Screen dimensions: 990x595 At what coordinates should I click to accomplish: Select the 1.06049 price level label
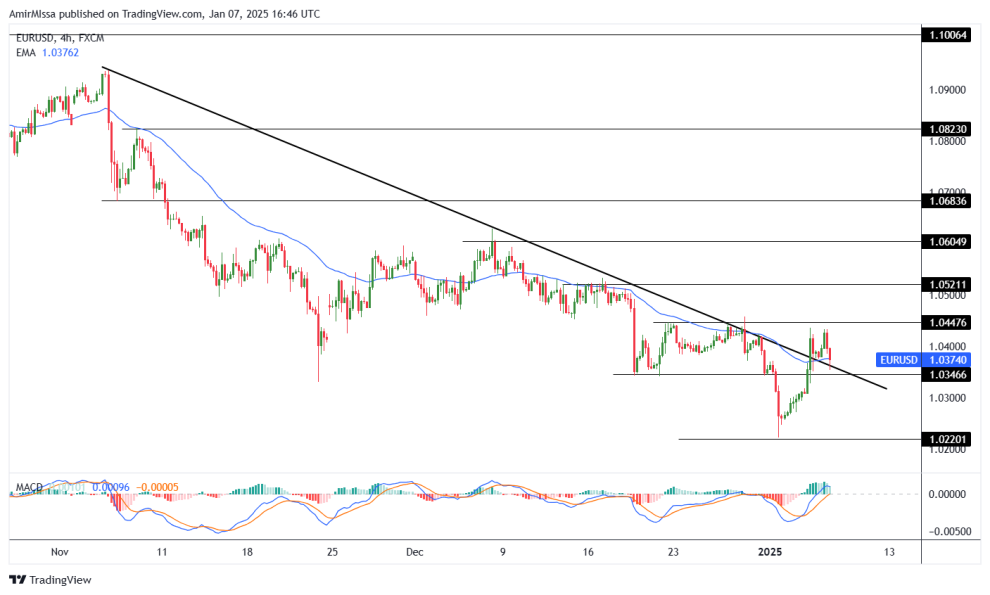945,241
